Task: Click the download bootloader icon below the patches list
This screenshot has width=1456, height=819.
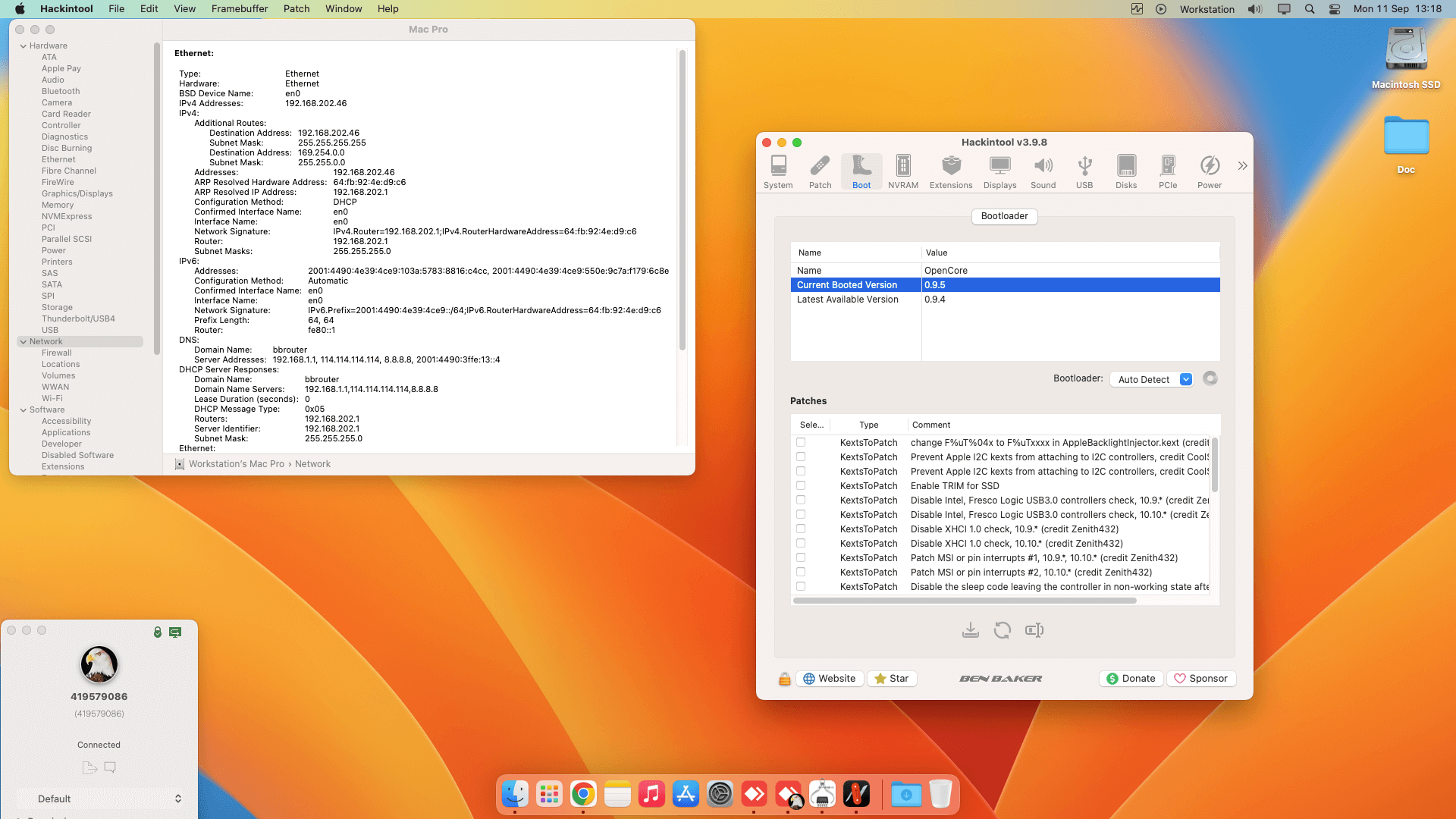Action: tap(971, 630)
